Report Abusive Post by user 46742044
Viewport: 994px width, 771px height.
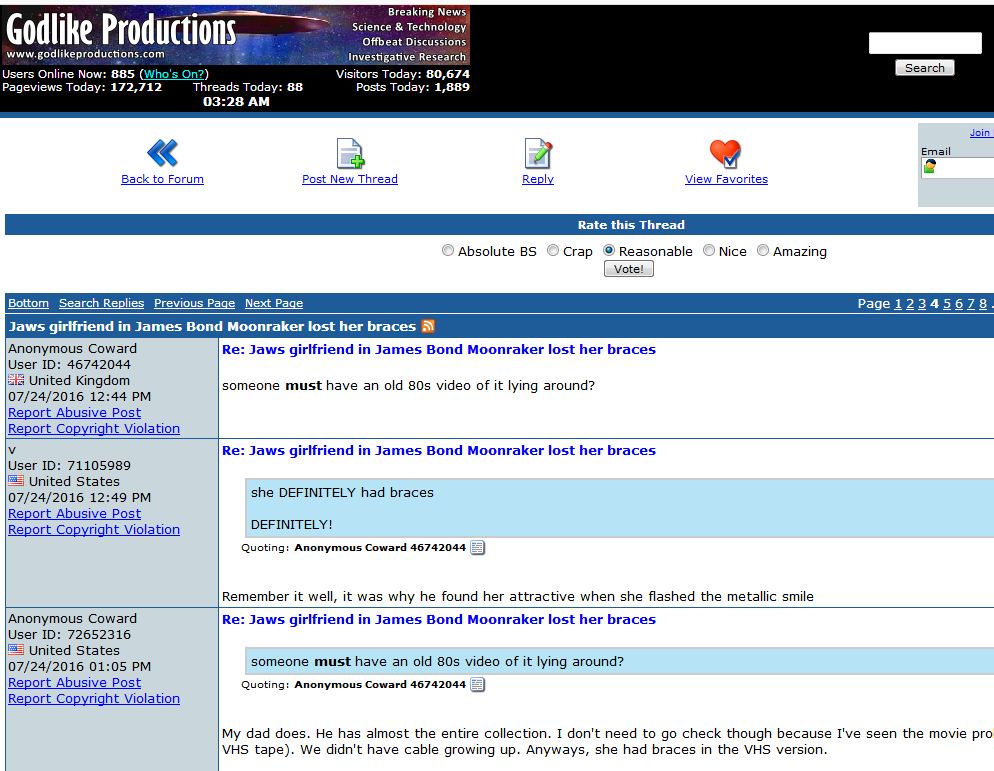74,412
